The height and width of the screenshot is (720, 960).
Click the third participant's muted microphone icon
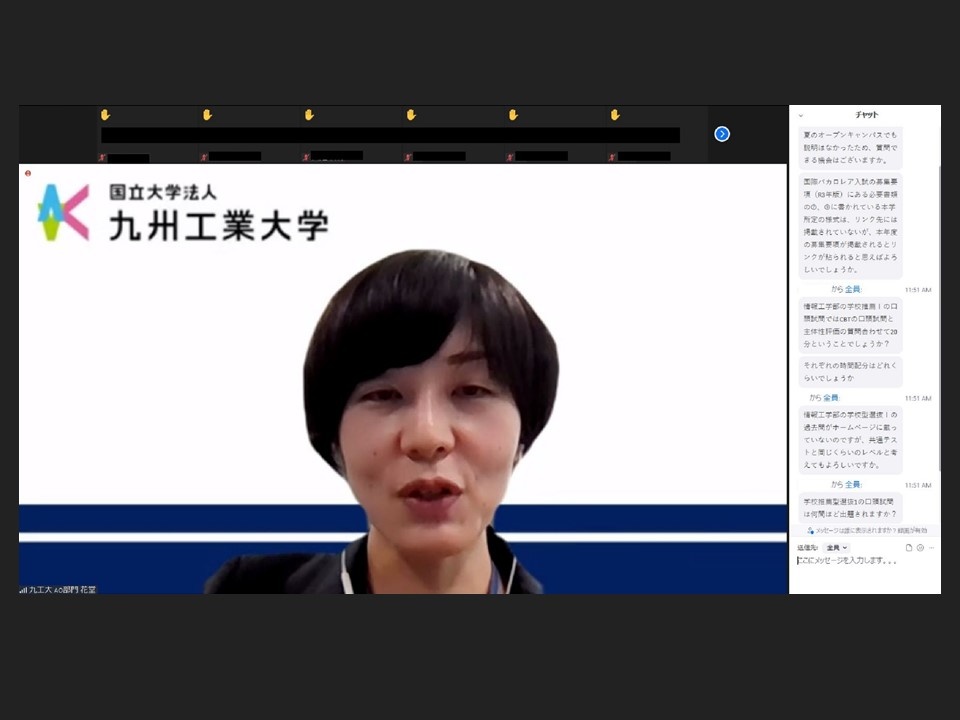[x=306, y=157]
